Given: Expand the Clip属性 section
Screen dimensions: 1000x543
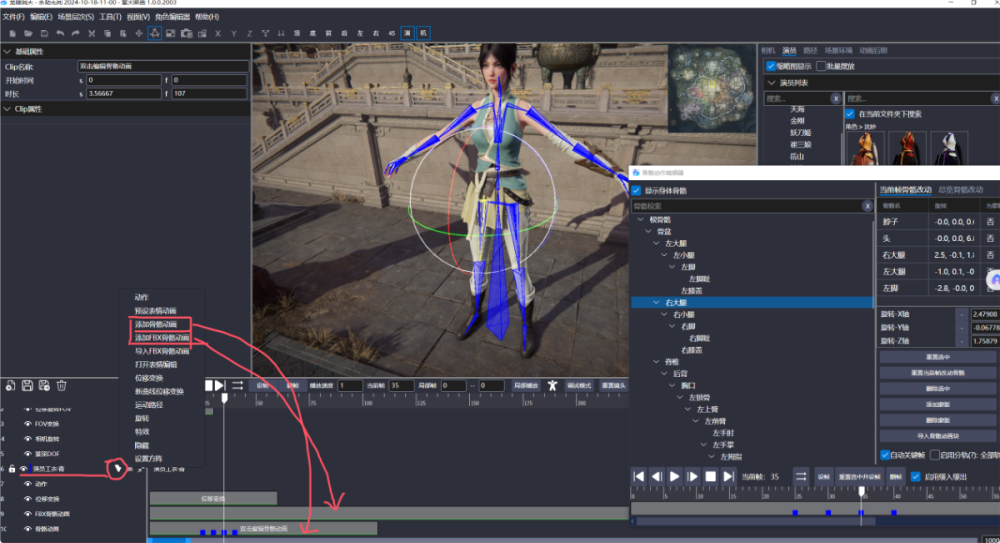Looking at the screenshot, I should point(8,108).
